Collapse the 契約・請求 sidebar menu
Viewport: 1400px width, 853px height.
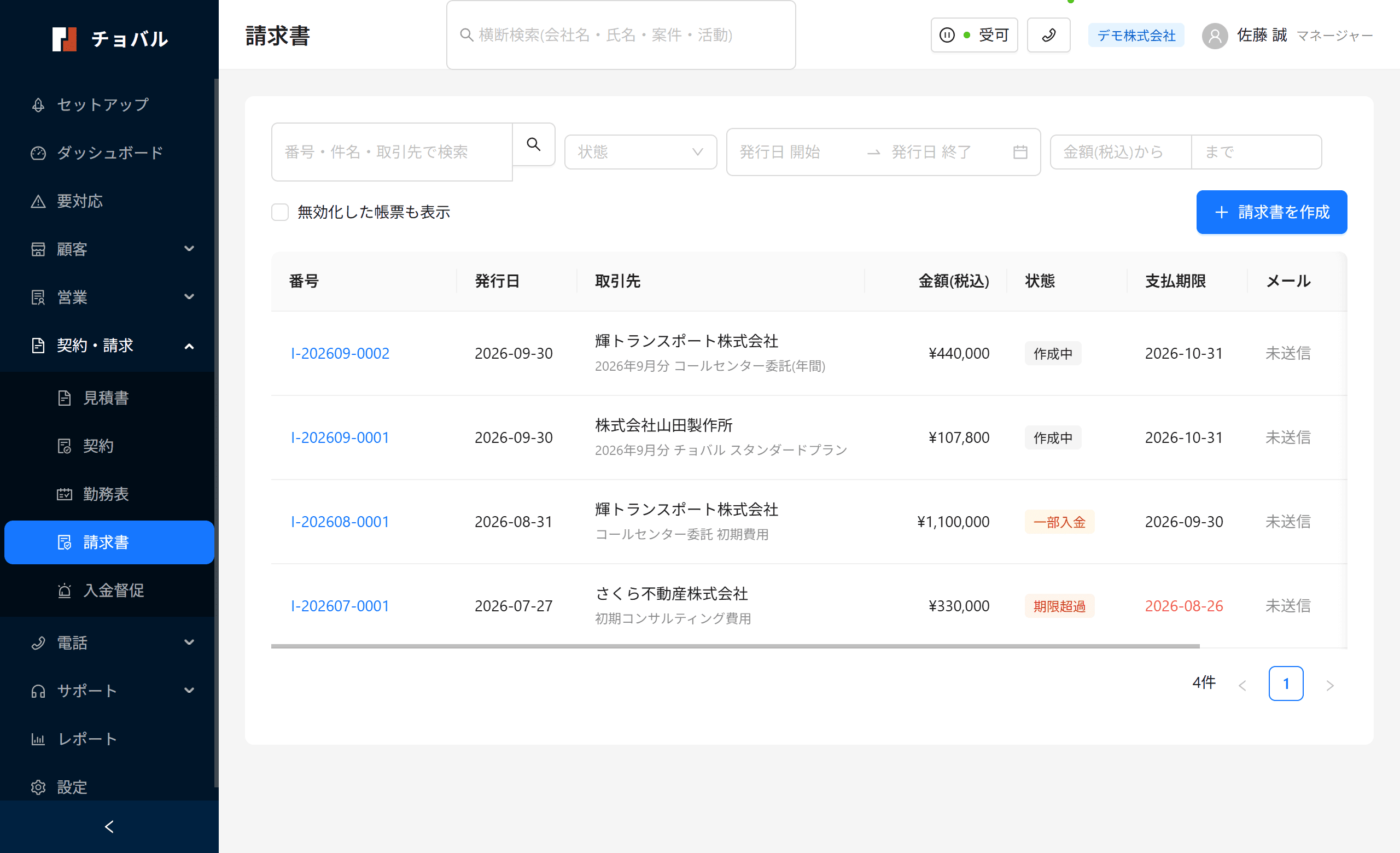point(109,345)
